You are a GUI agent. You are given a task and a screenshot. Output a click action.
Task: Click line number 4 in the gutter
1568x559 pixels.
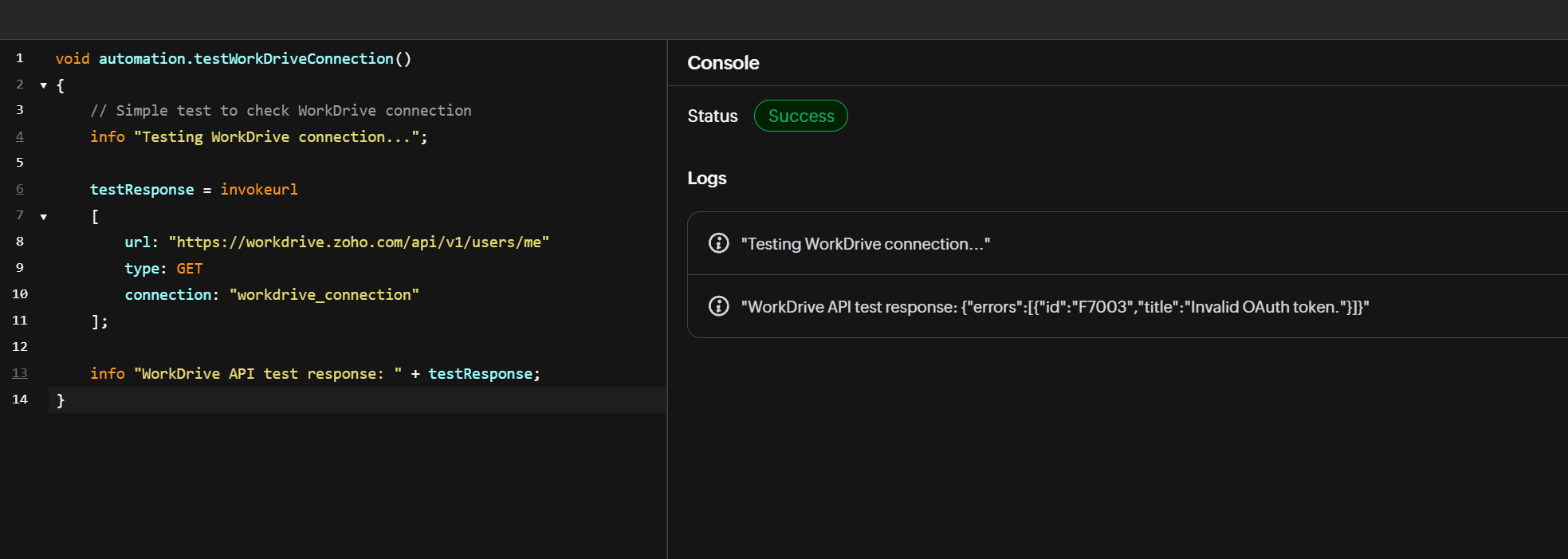(x=20, y=136)
